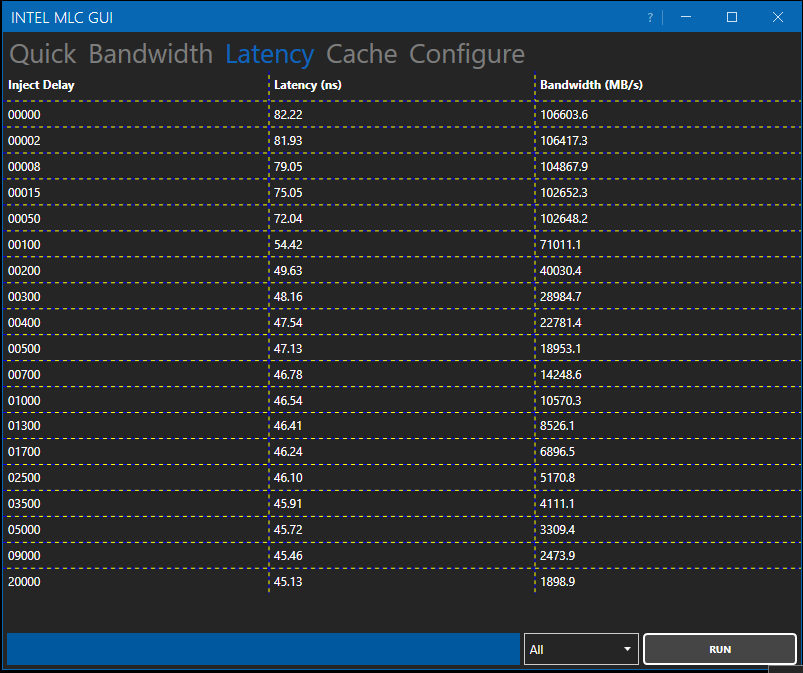Switch to the Bandwidth tab

(151, 54)
